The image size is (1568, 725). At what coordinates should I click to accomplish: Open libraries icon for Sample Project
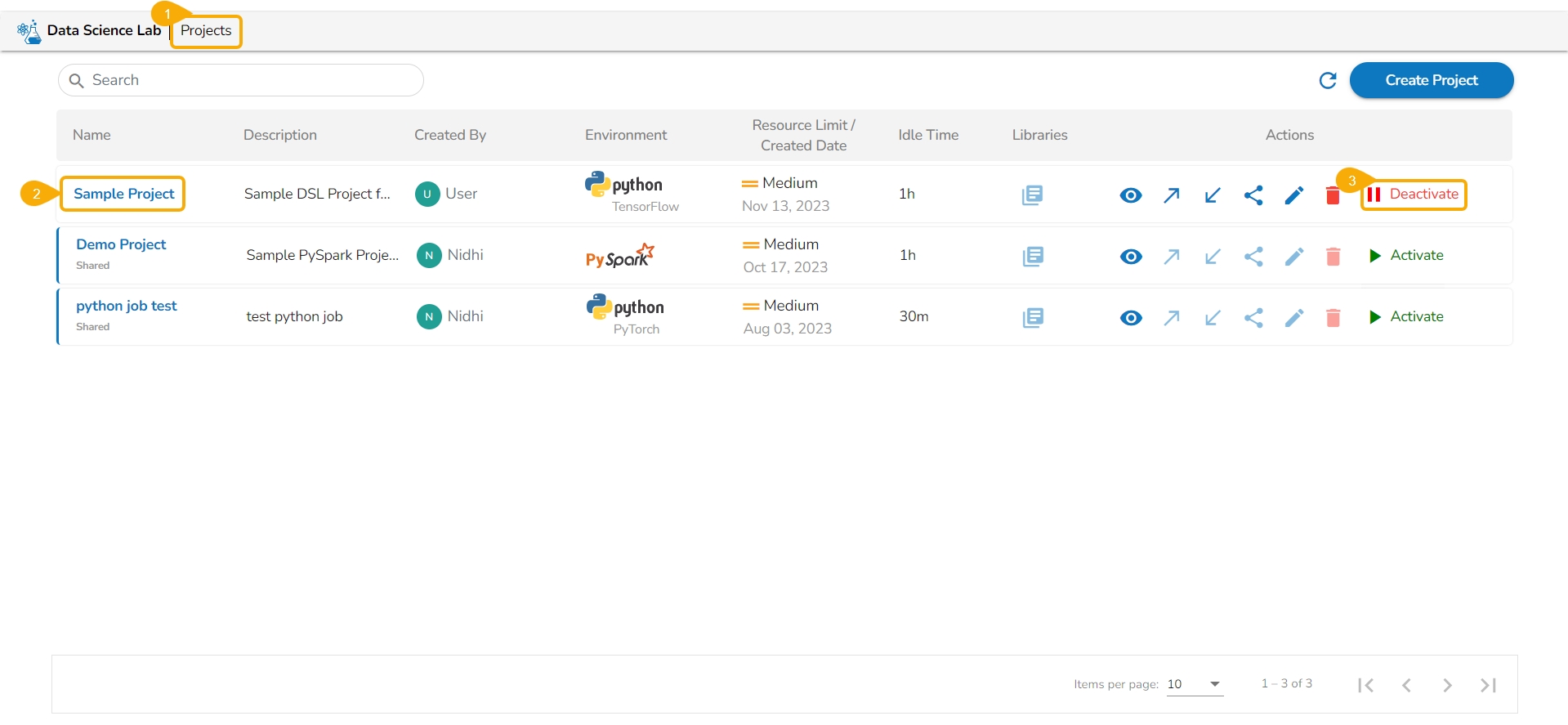coord(1032,195)
